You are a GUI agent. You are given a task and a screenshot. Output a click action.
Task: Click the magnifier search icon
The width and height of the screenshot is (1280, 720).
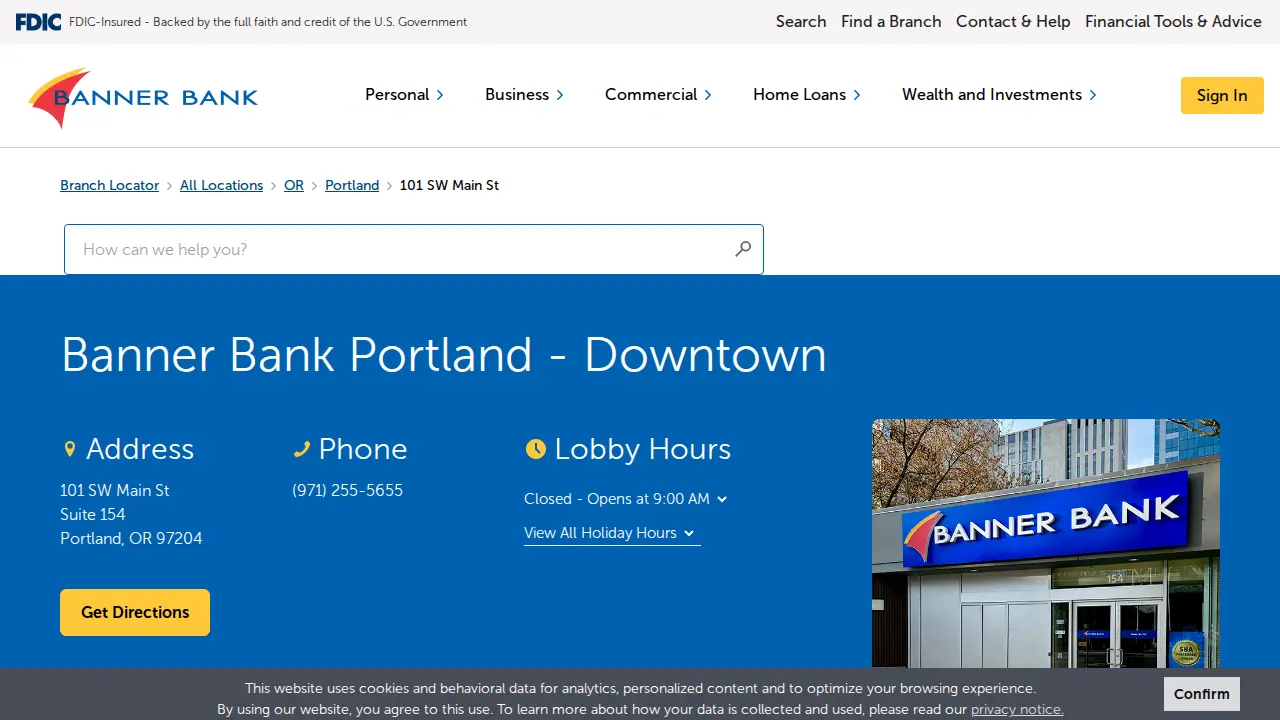pyautogui.click(x=743, y=249)
